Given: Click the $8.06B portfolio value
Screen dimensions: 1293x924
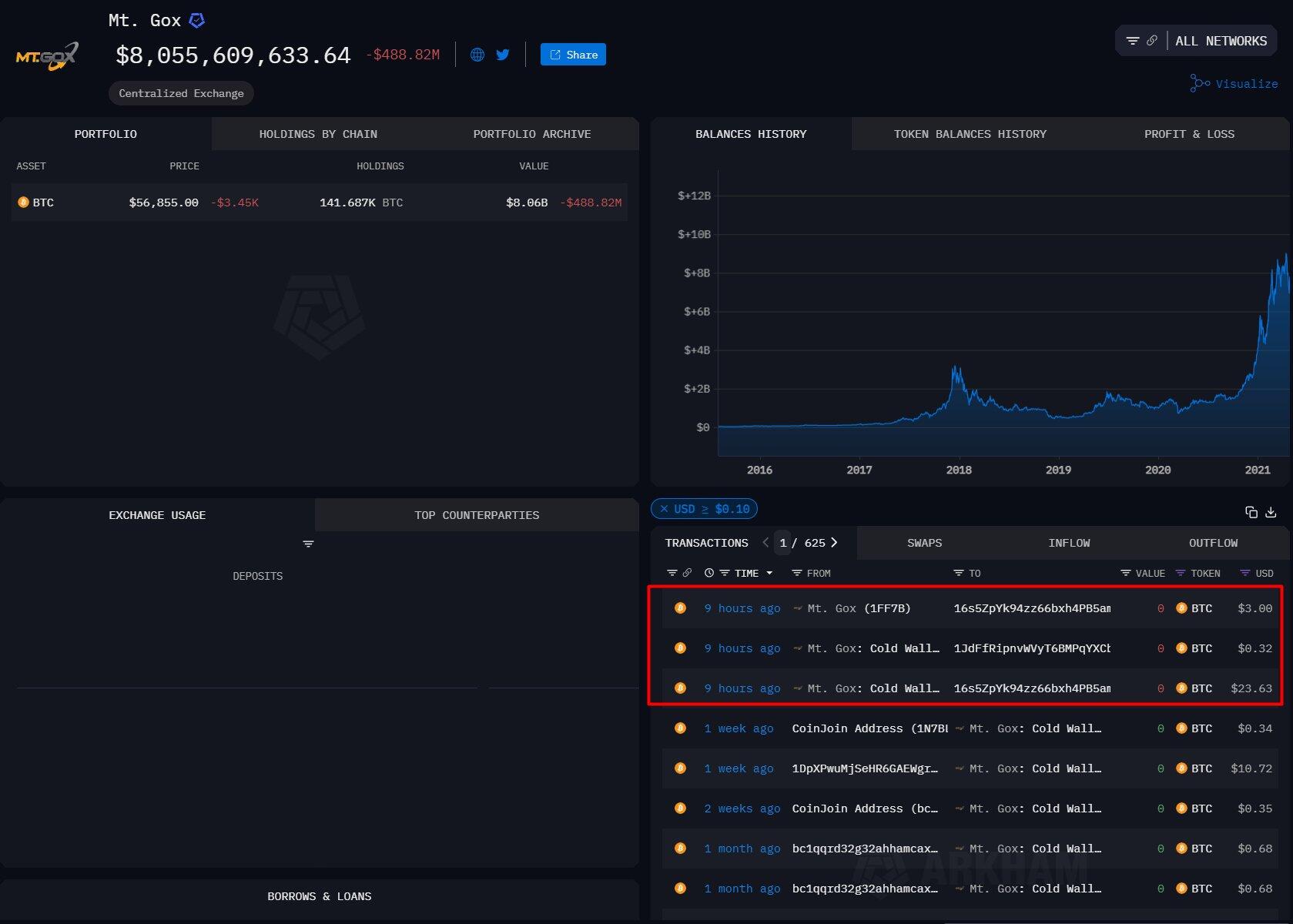Looking at the screenshot, I should click(527, 203).
